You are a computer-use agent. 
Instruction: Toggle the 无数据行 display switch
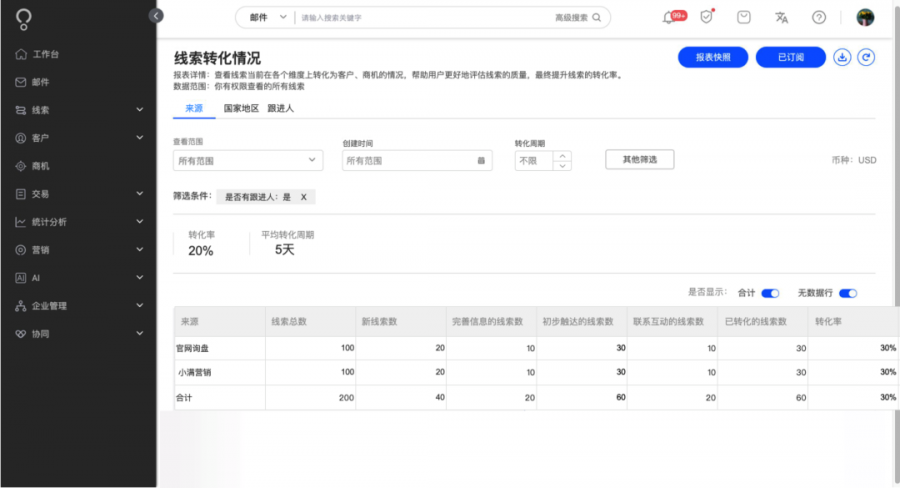coord(848,293)
